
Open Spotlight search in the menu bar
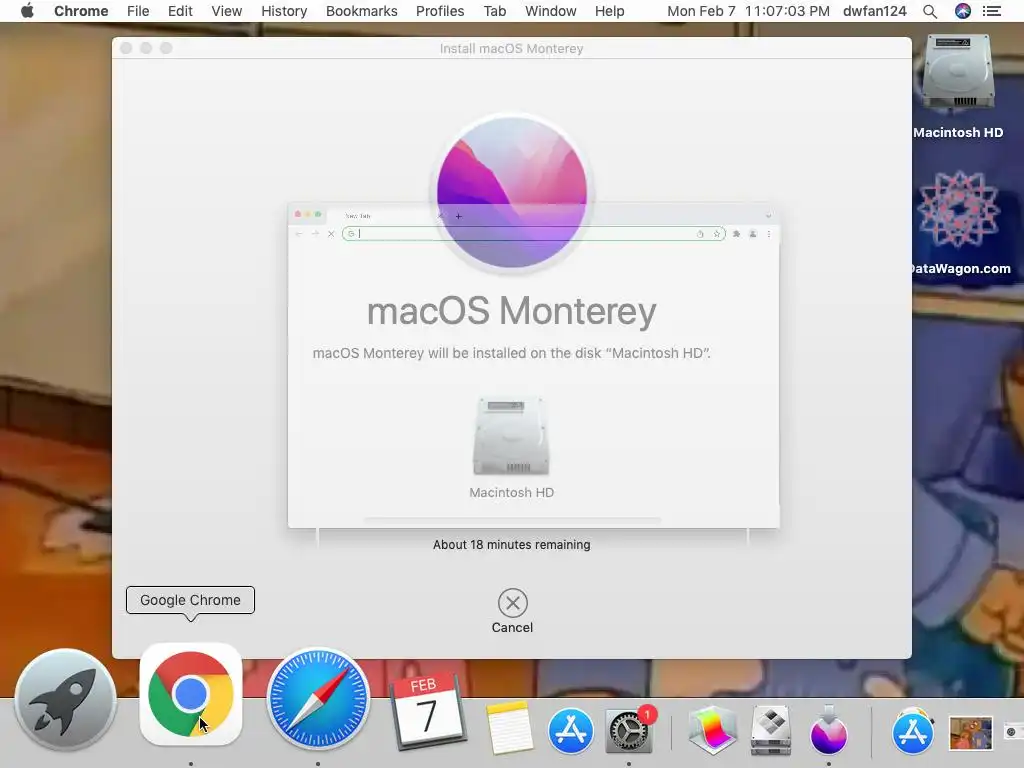pos(930,11)
